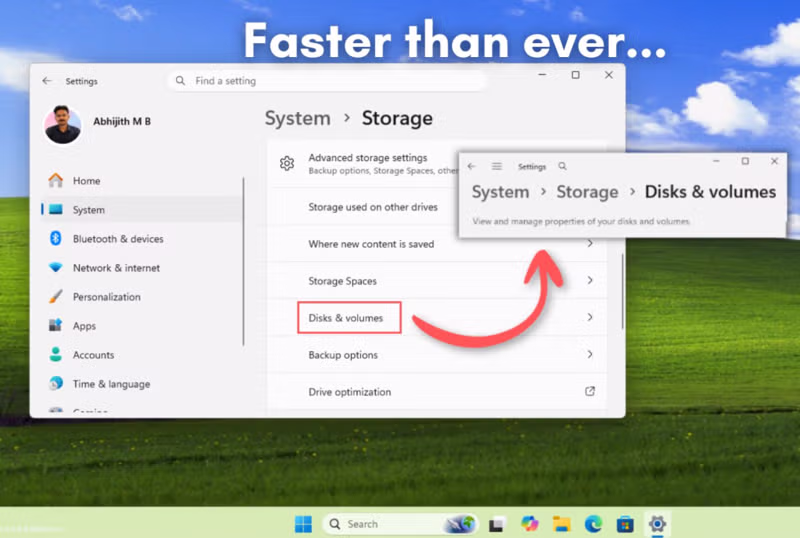
Task: Click the search icon in small Settings window
Action: 563,167
